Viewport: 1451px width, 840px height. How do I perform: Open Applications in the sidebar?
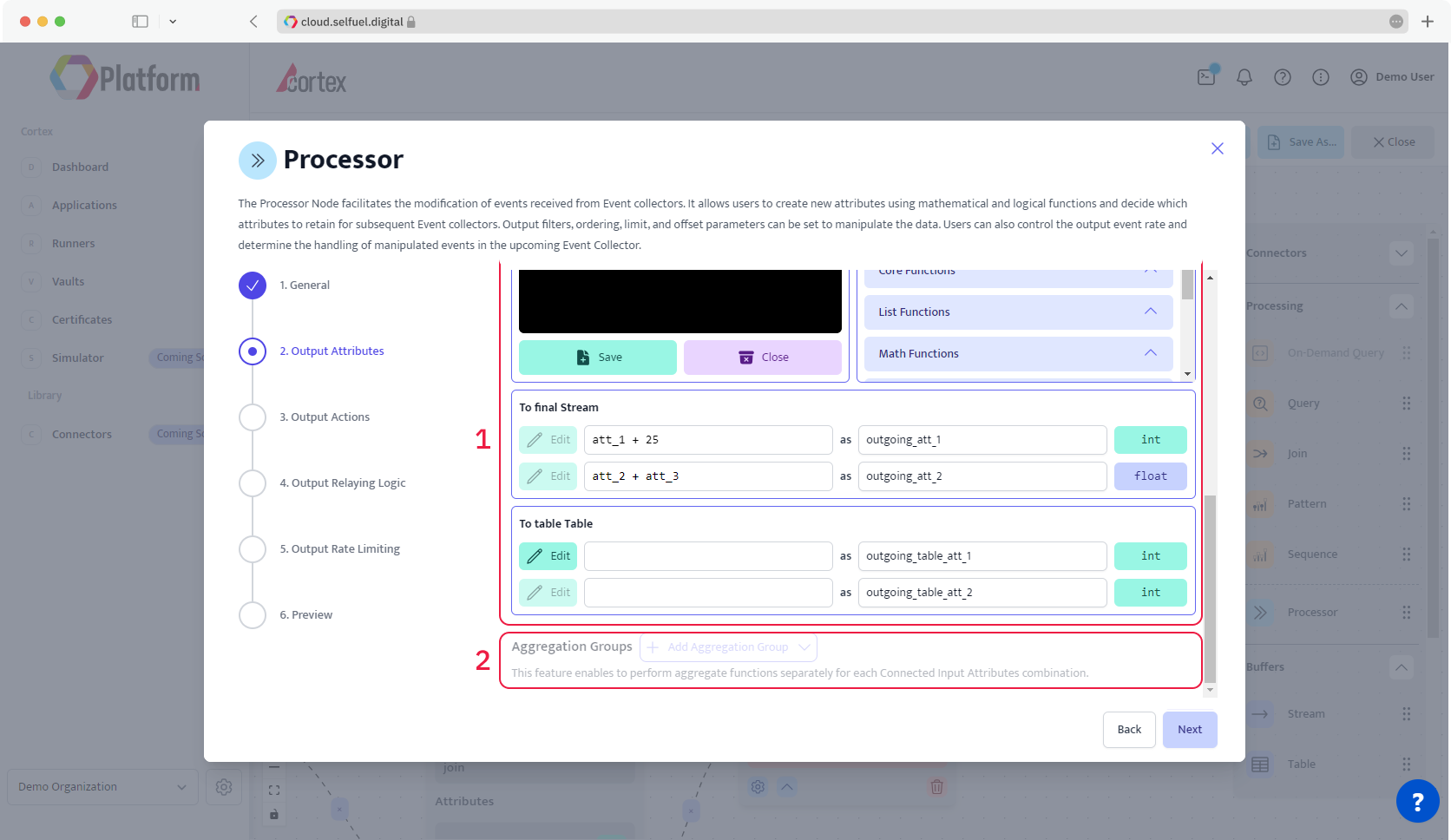pyautogui.click(x=84, y=206)
